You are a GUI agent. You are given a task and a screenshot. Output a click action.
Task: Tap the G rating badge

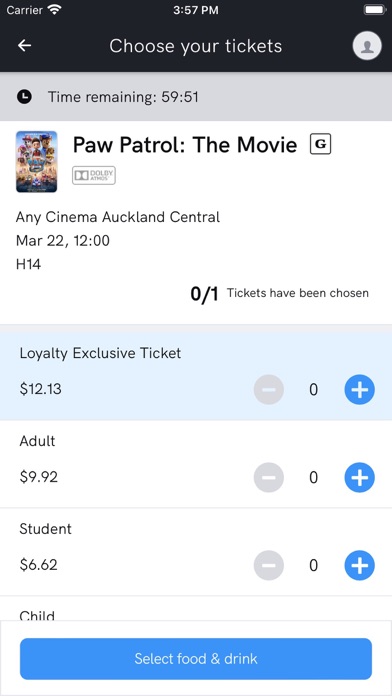321,144
